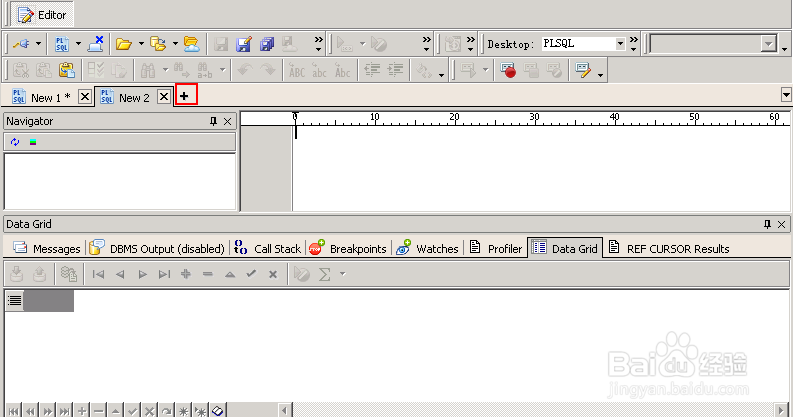The width and height of the screenshot is (793, 417).
Task: Open the Watches tab
Action: (x=427, y=248)
